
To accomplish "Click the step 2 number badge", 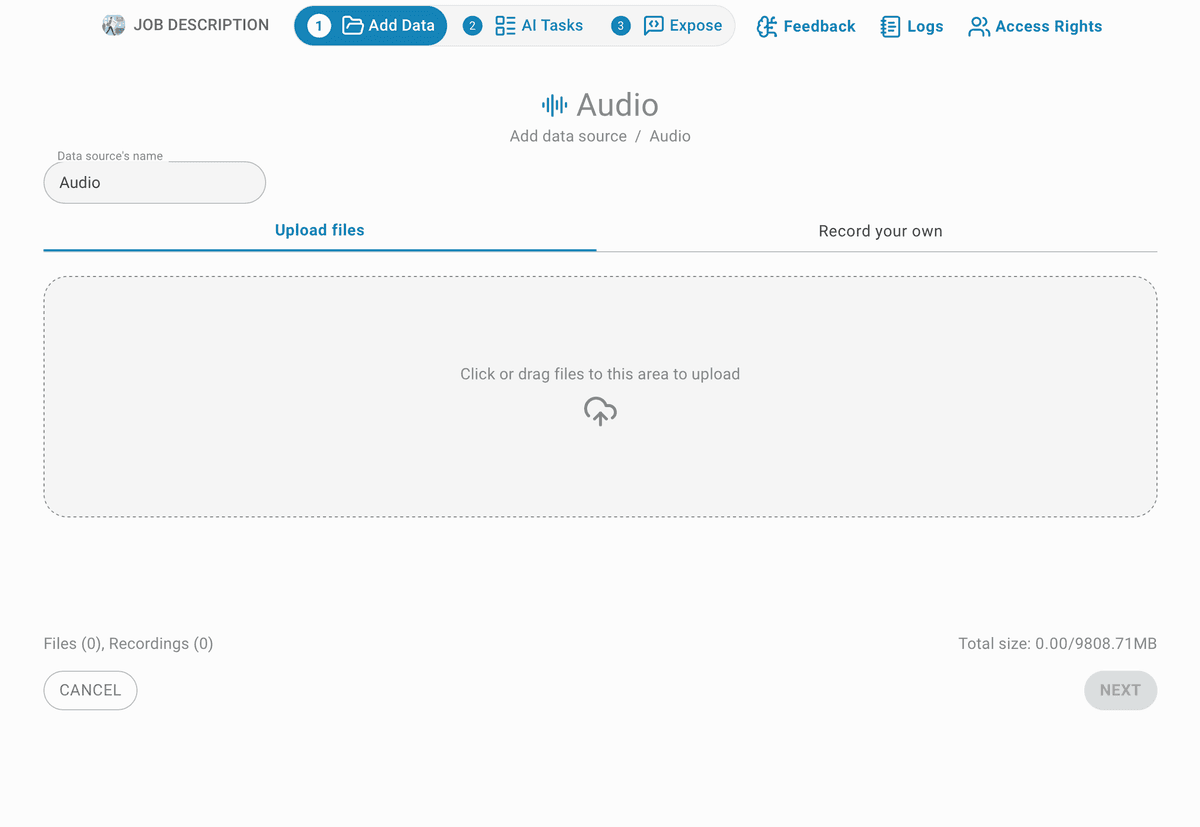I will 472,26.
